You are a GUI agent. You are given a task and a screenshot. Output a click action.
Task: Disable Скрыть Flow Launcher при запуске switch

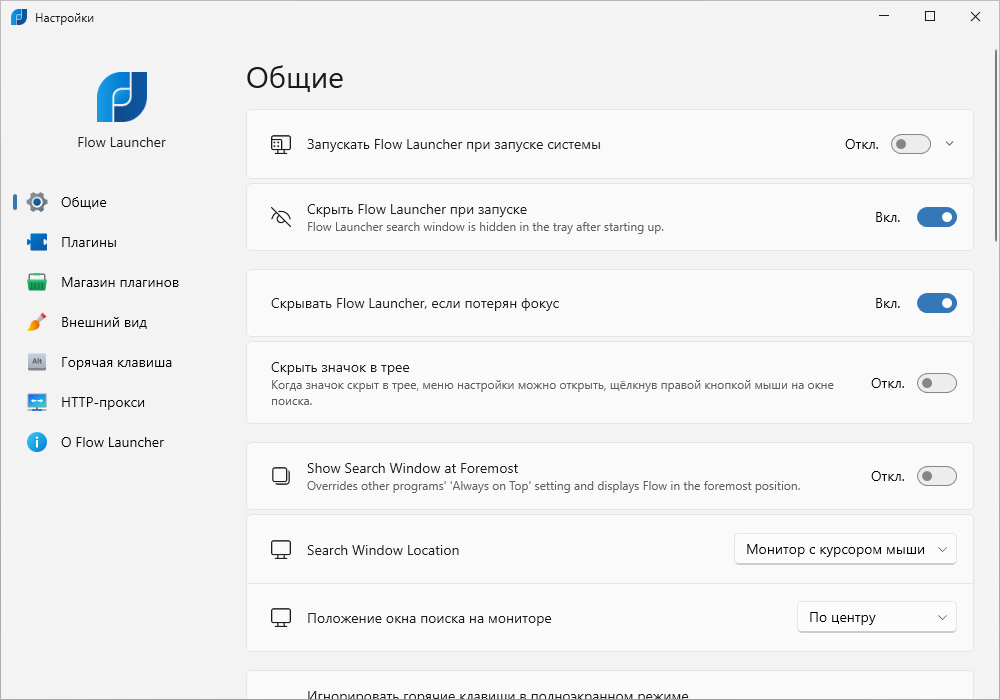pos(937,217)
